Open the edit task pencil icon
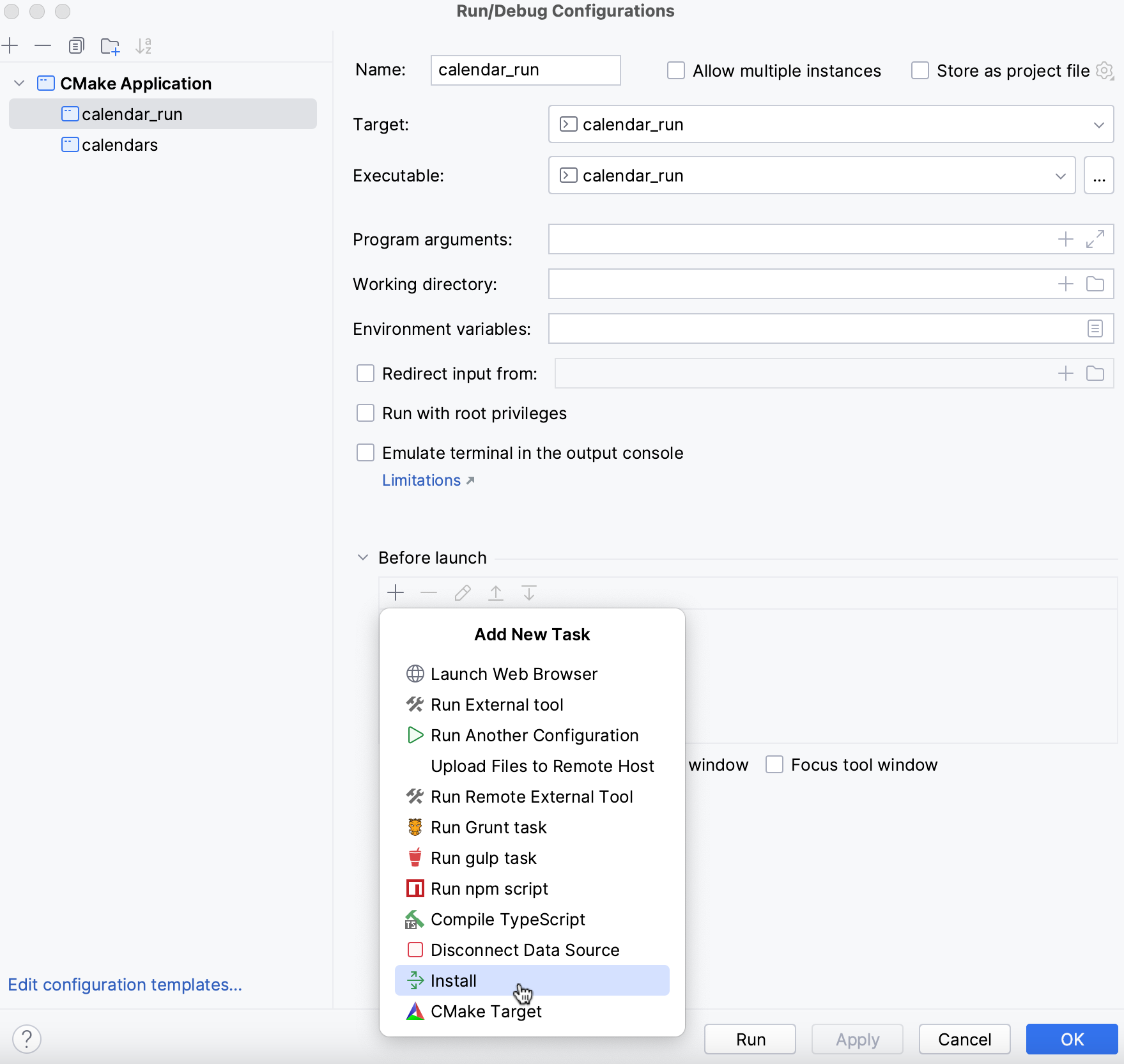This screenshot has width=1124, height=1064. coord(462,592)
